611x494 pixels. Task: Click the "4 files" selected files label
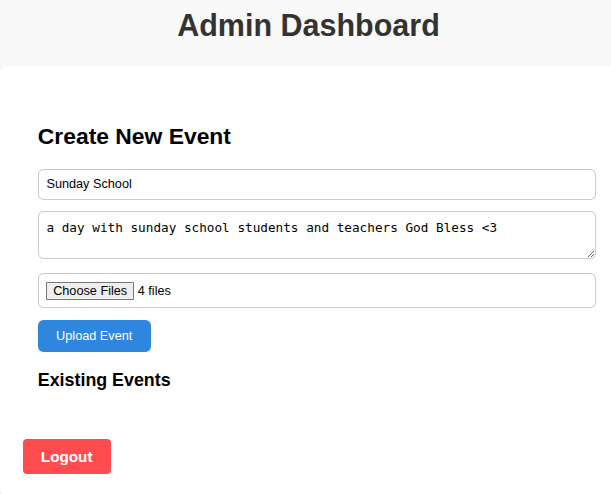pyautogui.click(x=154, y=291)
